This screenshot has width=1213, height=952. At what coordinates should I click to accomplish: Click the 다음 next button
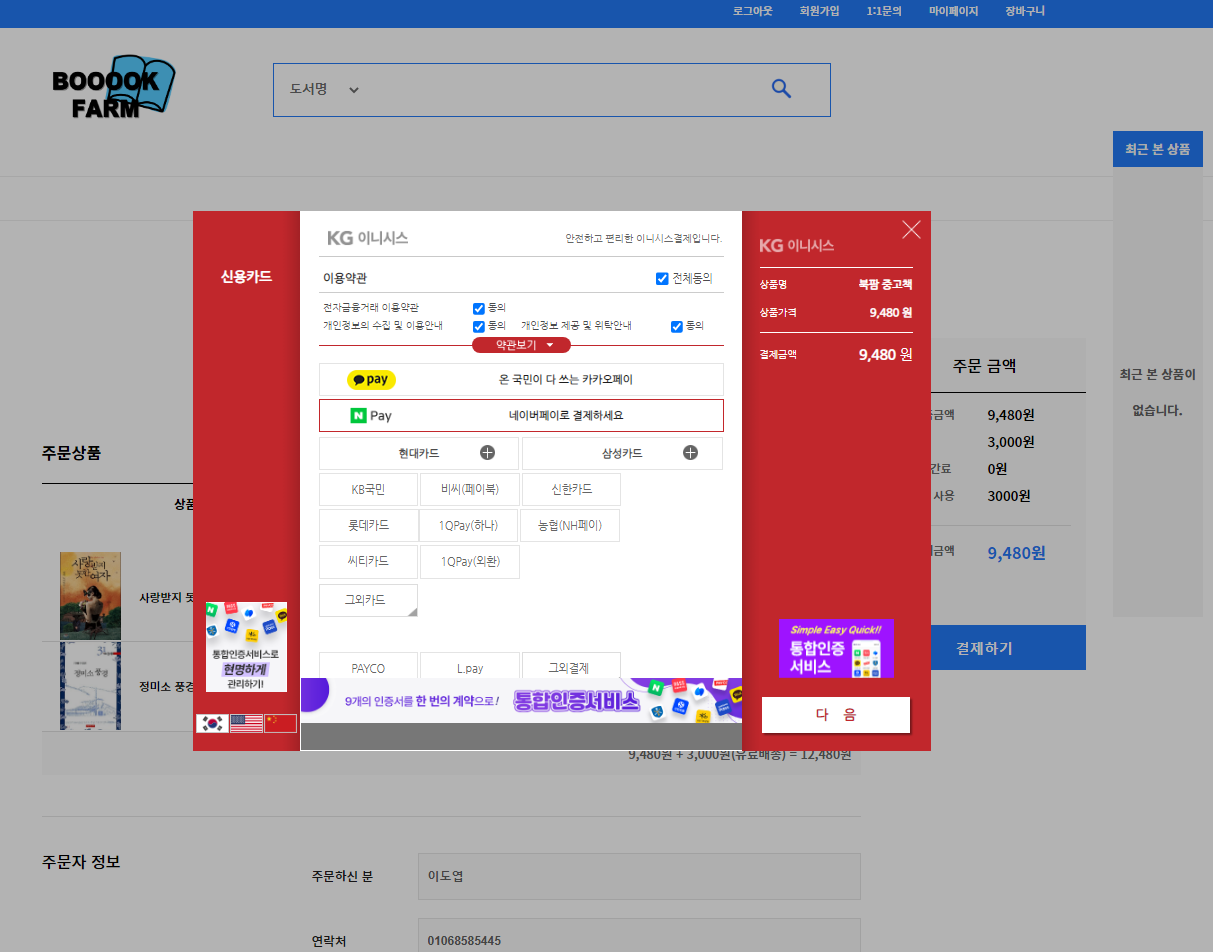pos(836,715)
